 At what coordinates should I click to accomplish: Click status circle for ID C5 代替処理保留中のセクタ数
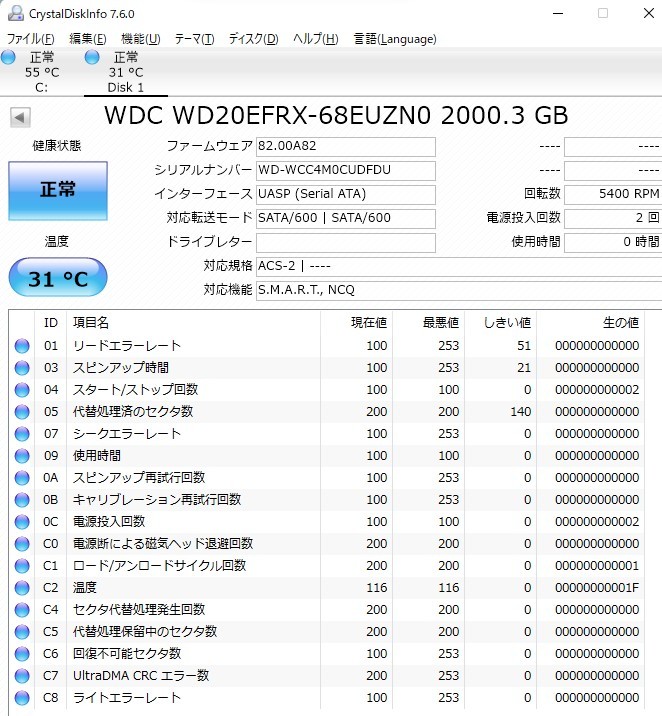coord(22,632)
